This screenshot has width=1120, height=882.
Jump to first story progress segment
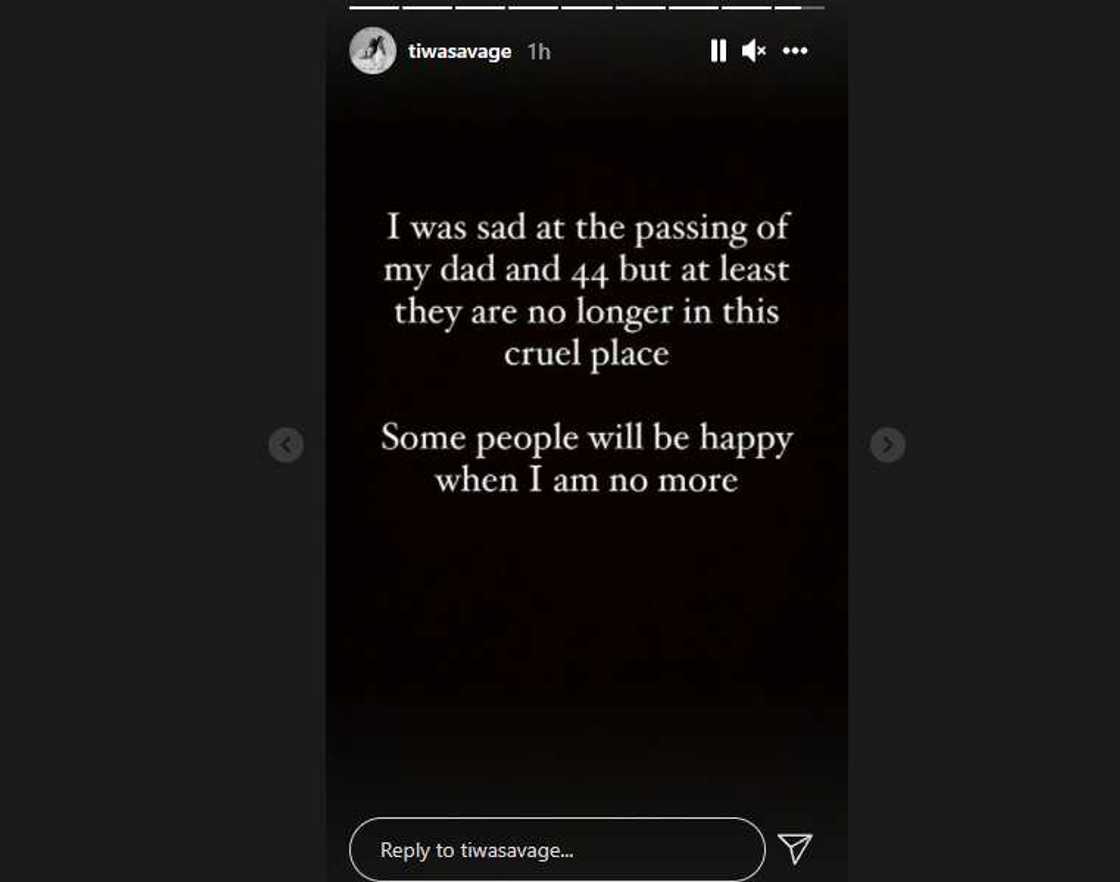pos(374,7)
